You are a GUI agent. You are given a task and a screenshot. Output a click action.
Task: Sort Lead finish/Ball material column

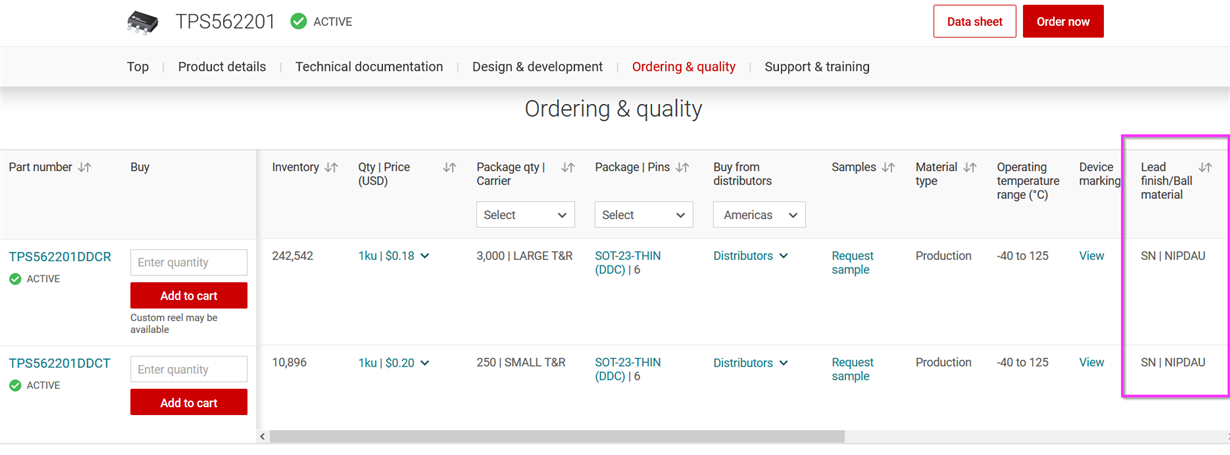pyautogui.click(x=1205, y=168)
